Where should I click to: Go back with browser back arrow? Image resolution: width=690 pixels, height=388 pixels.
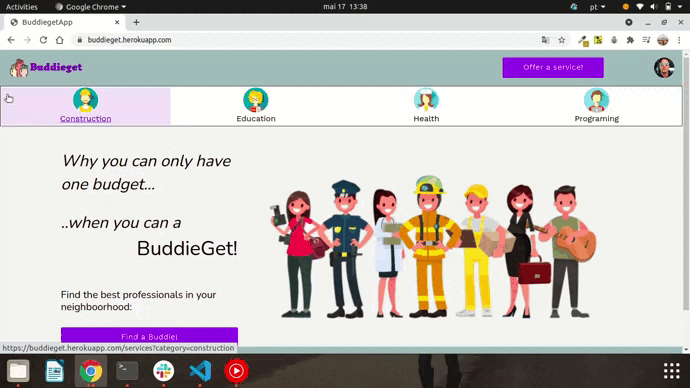click(x=11, y=40)
